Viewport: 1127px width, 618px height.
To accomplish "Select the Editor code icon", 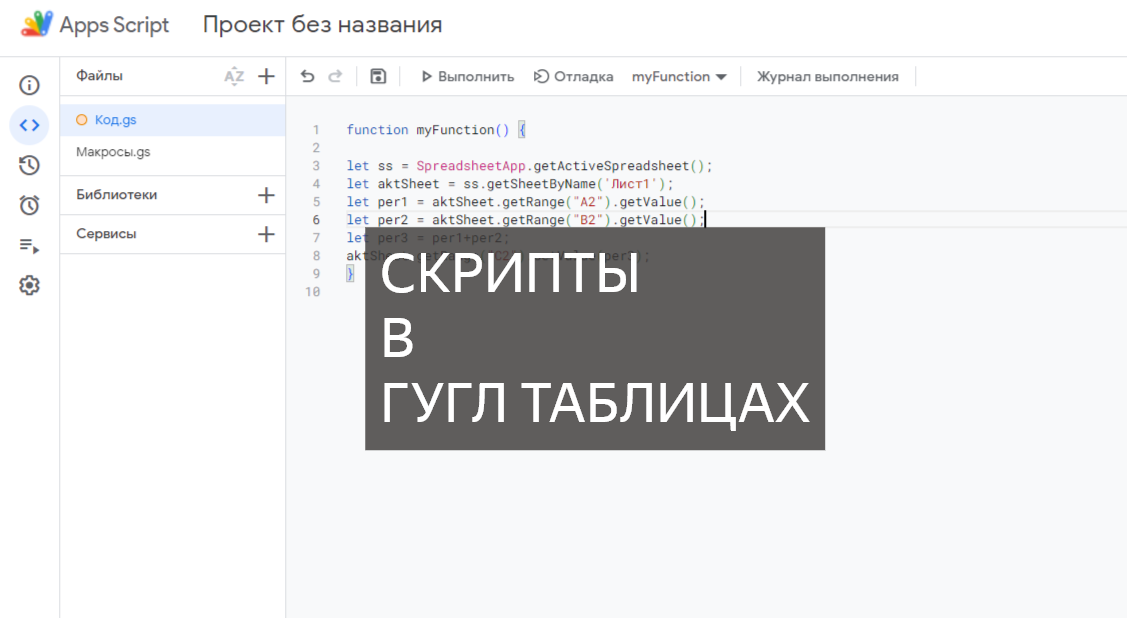I will pos(29,125).
